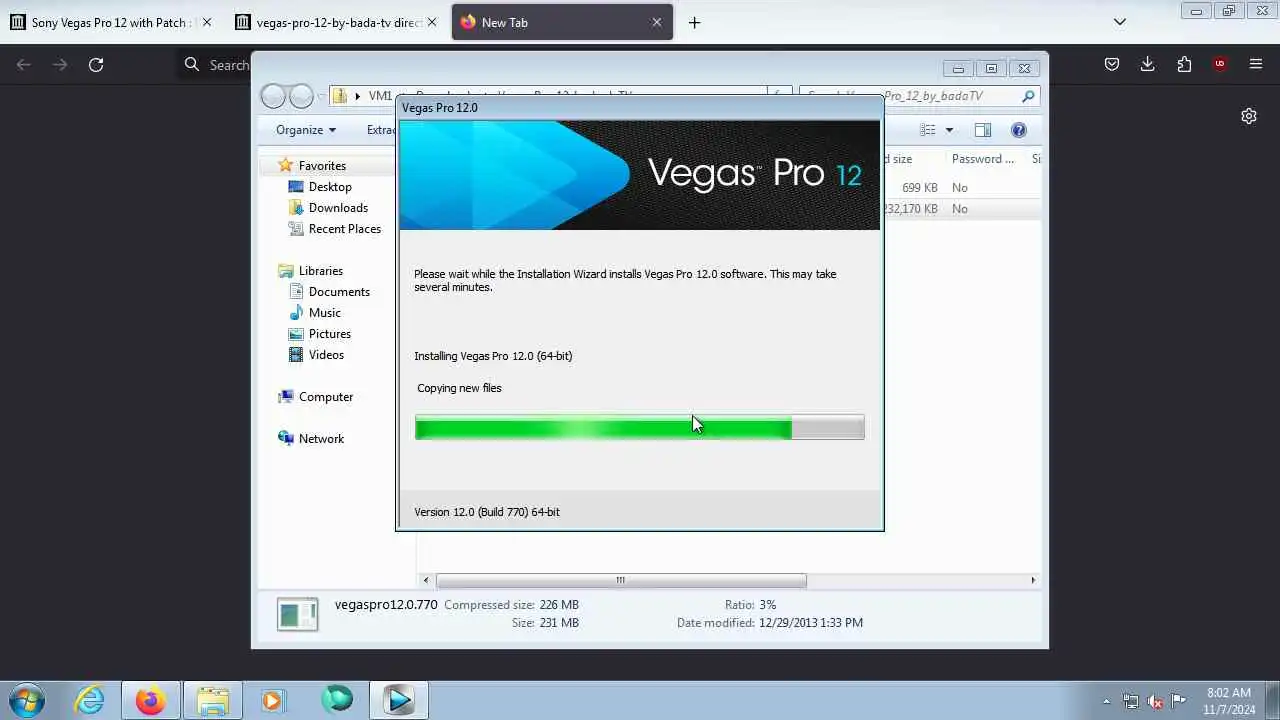Select Network in navigation pane

coord(321,439)
